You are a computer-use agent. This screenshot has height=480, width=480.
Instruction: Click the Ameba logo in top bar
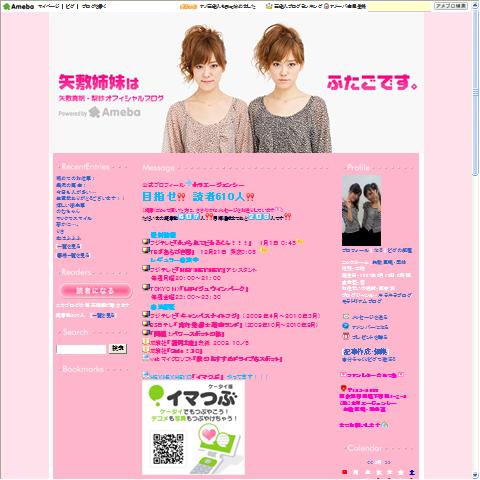(x=18, y=6)
